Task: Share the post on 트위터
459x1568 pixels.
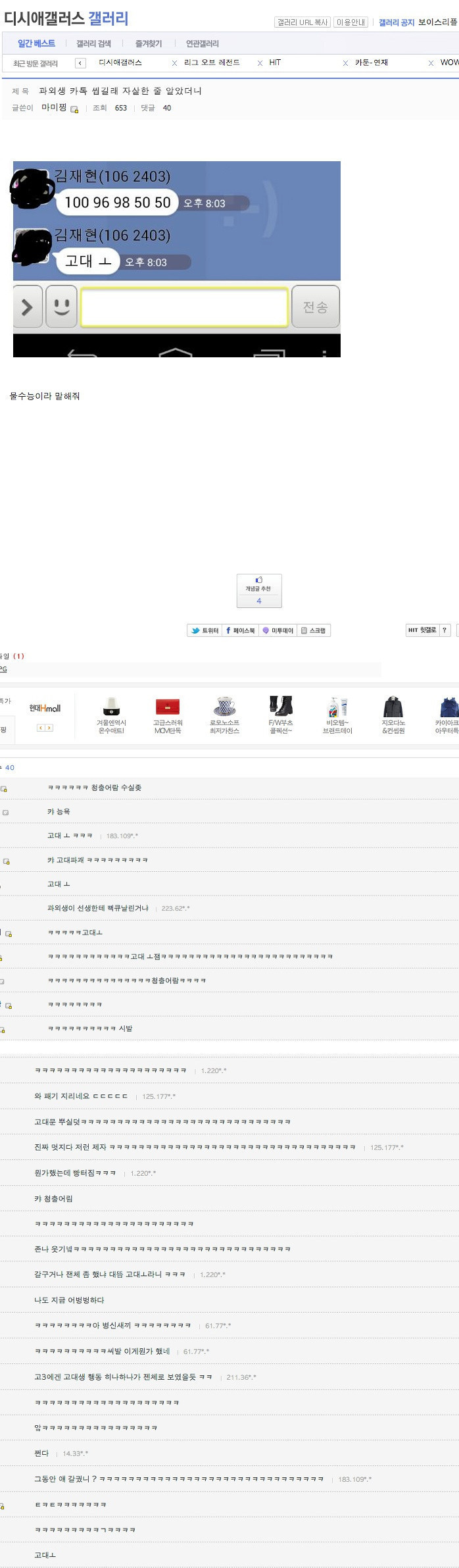Action: click(x=205, y=630)
